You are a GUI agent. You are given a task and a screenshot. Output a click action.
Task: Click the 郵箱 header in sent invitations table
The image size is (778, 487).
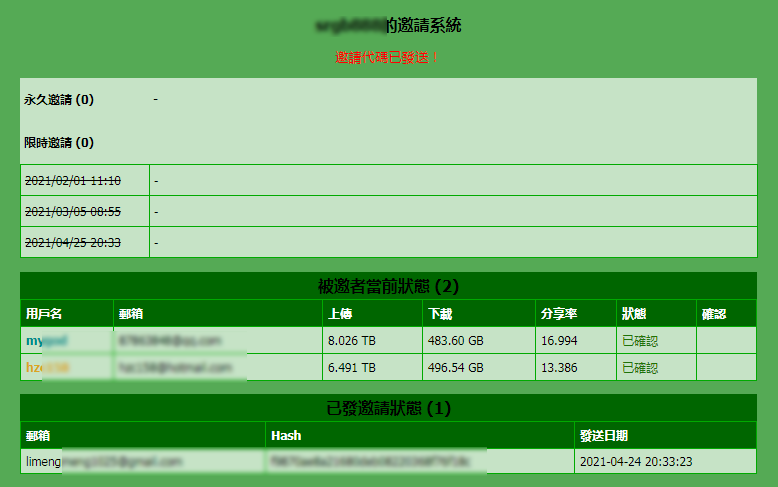tap(38, 435)
